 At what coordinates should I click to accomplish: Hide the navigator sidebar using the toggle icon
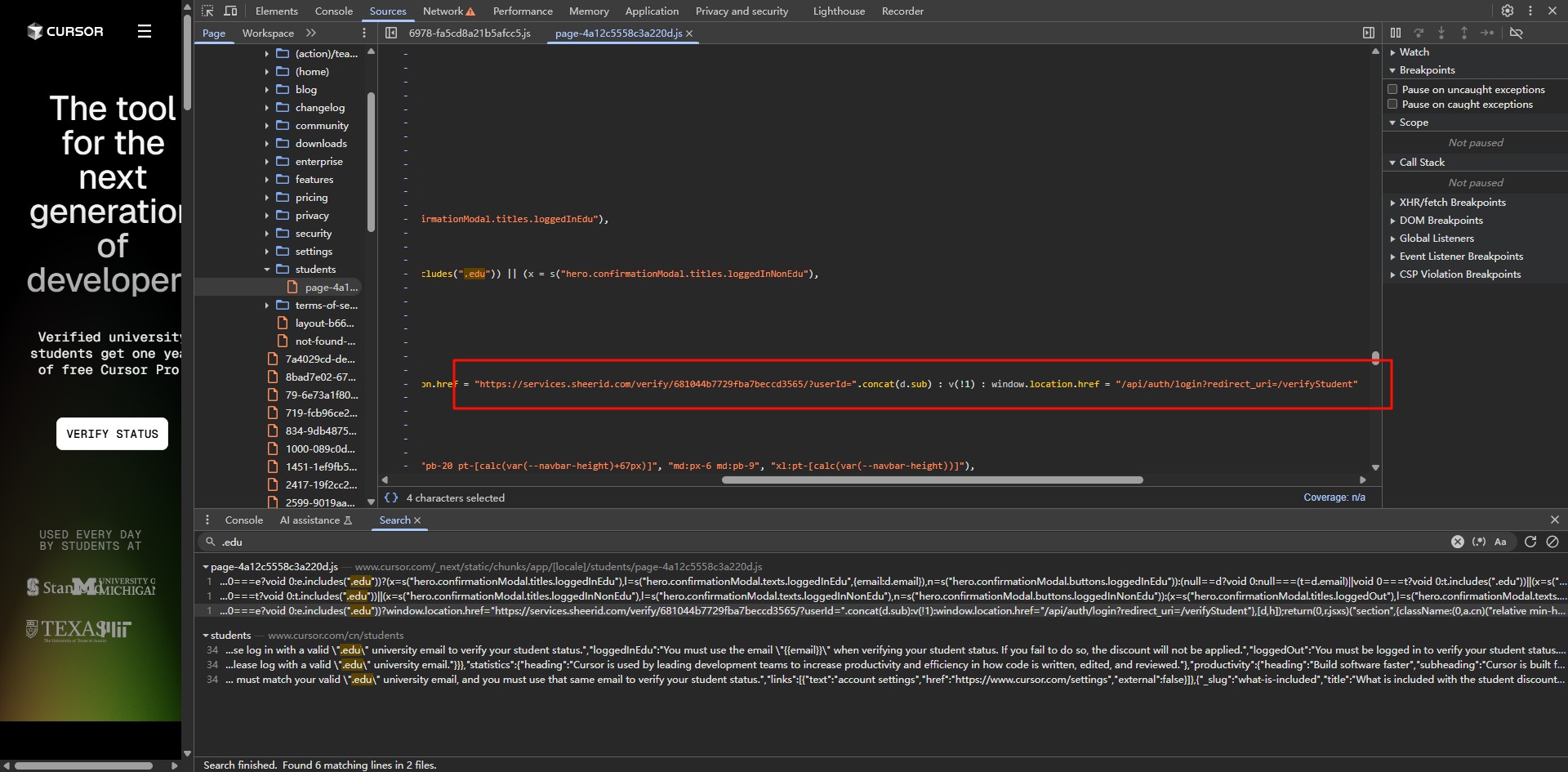[391, 33]
